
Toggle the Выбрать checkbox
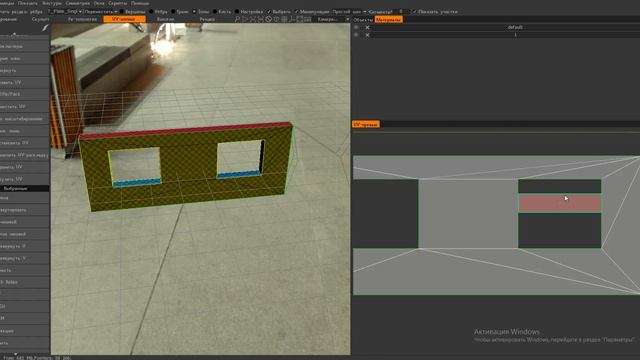[x=269, y=11]
